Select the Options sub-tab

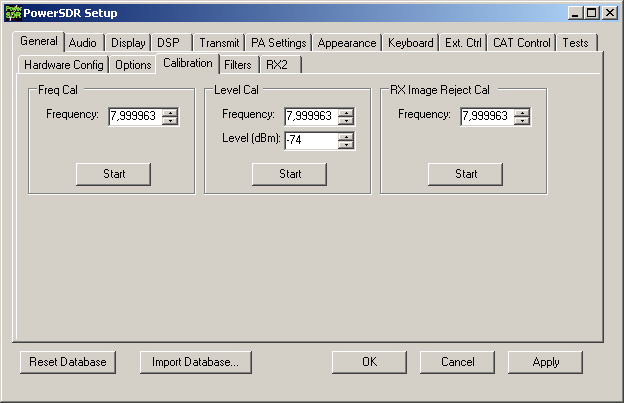[x=133, y=65]
